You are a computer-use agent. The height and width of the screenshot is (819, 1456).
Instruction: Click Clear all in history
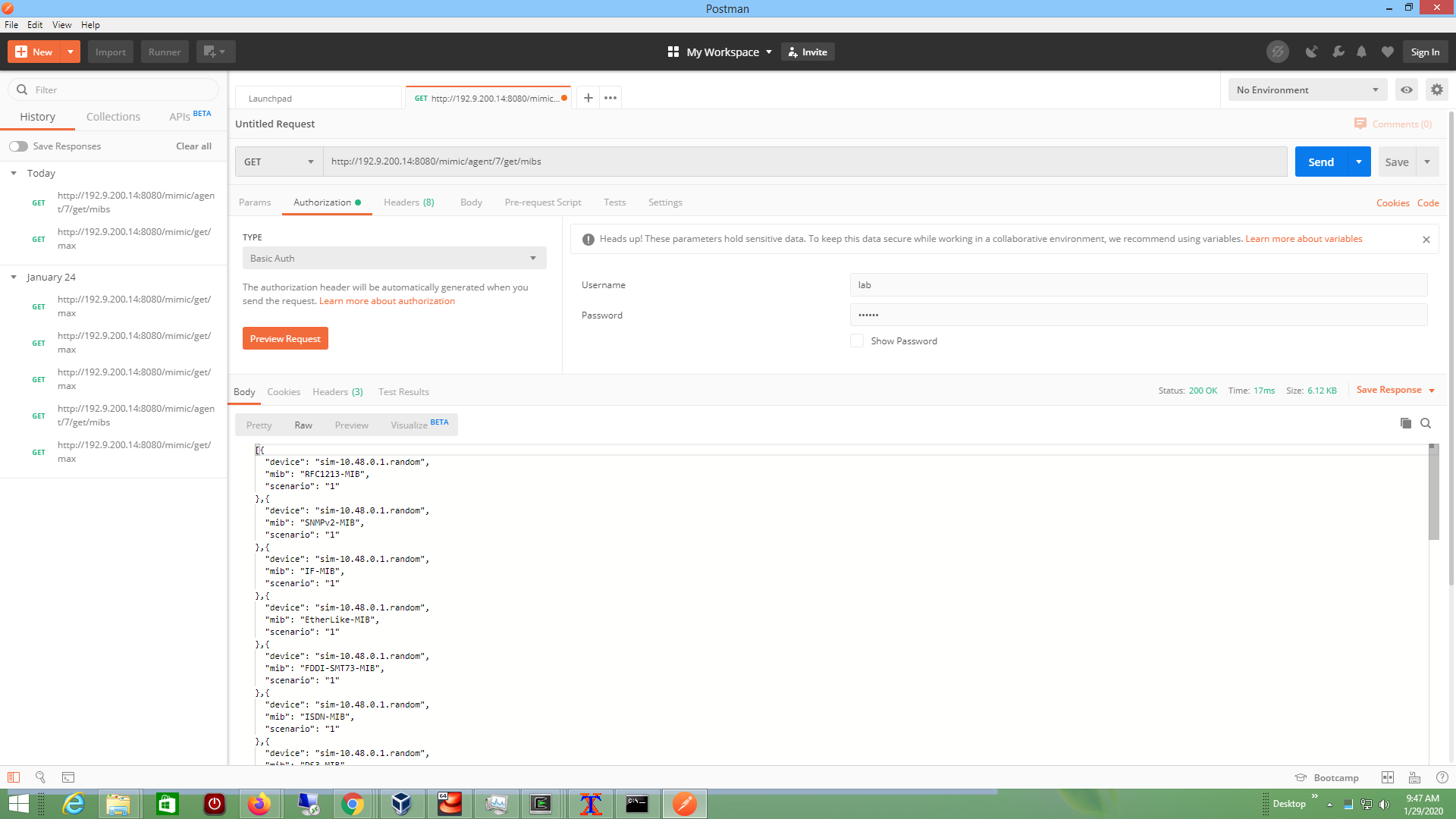[x=193, y=146]
